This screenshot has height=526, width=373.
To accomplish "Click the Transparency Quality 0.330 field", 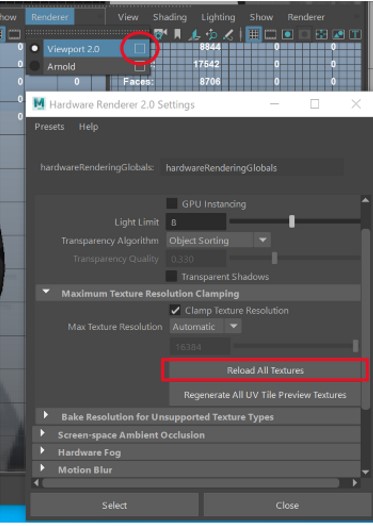I will coord(196,259).
